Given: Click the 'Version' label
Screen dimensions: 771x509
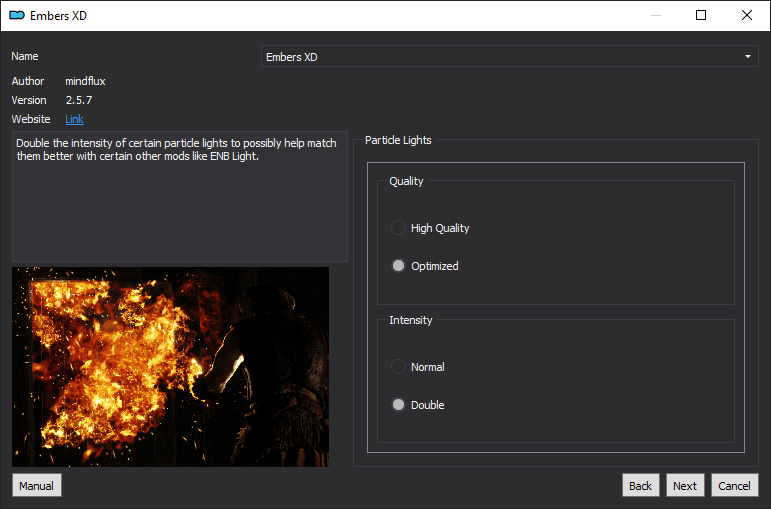Looking at the screenshot, I should pyautogui.click(x=29, y=100).
